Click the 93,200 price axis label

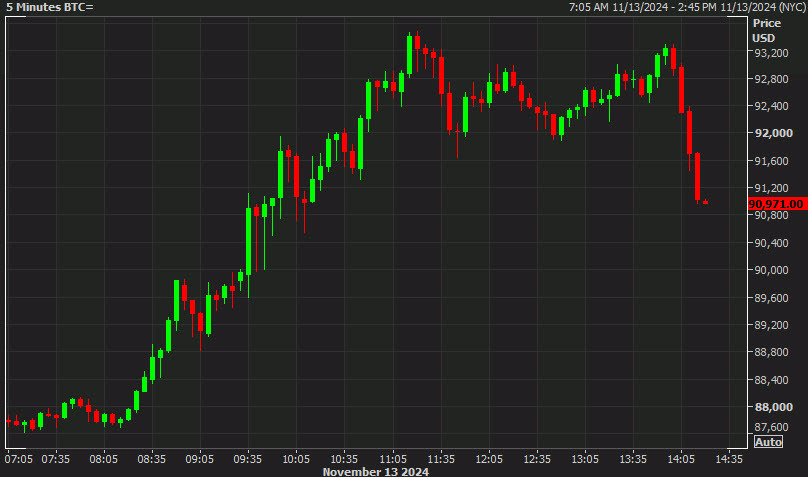click(771, 53)
